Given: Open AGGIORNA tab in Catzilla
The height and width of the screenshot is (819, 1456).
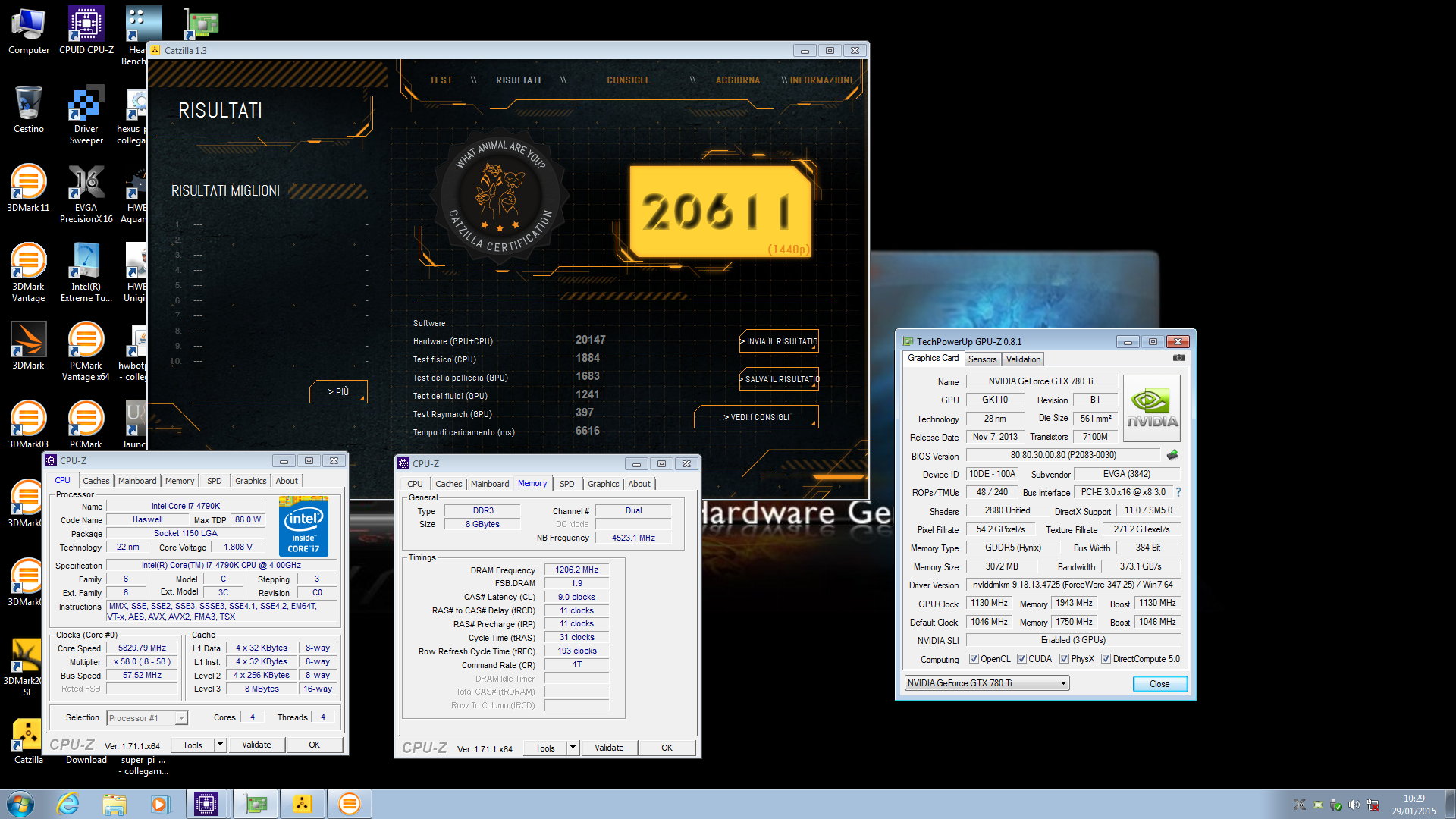Looking at the screenshot, I should point(738,80).
